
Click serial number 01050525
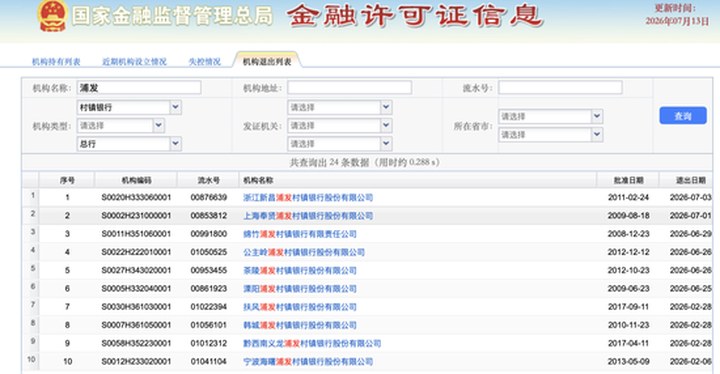[209, 252]
